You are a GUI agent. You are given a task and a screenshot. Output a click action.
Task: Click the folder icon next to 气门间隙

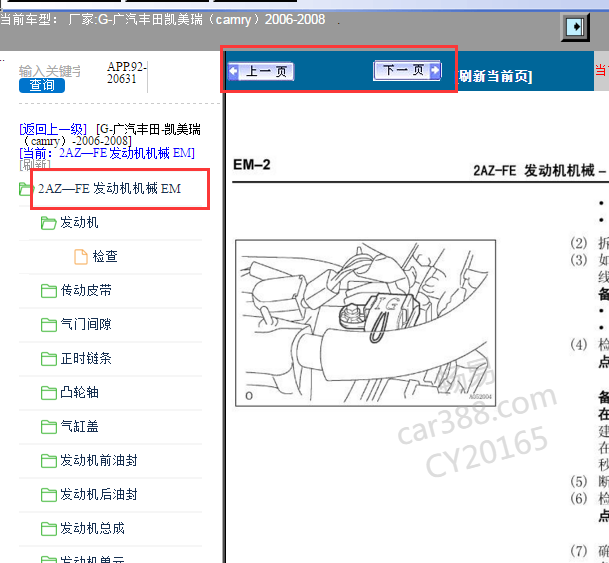point(49,325)
